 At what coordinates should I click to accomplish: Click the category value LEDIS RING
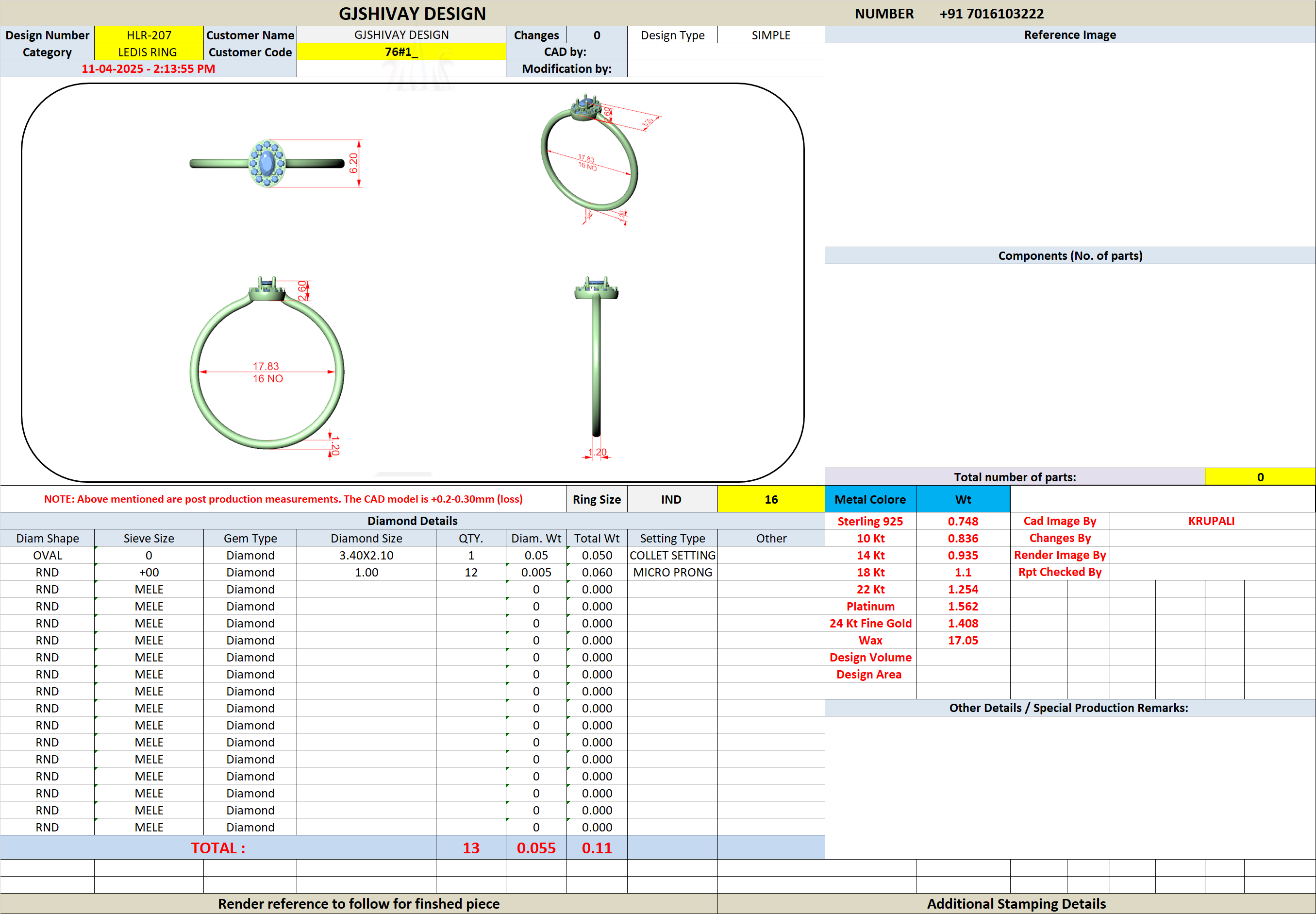(x=149, y=52)
